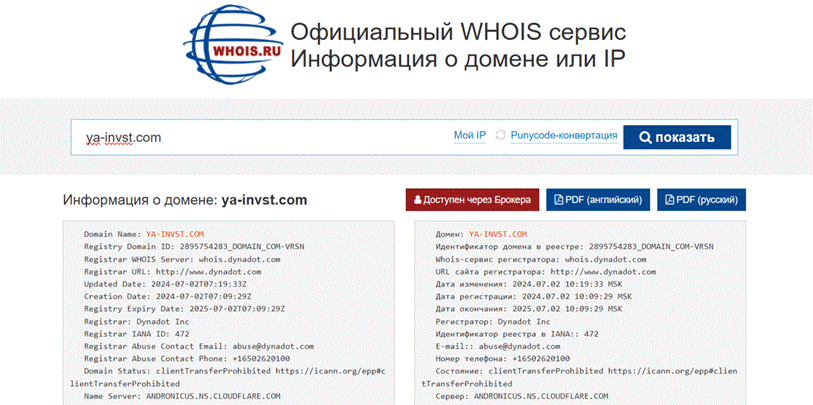Click the Whois-сервис регистратора line
813x405 pixels.
pos(541,259)
